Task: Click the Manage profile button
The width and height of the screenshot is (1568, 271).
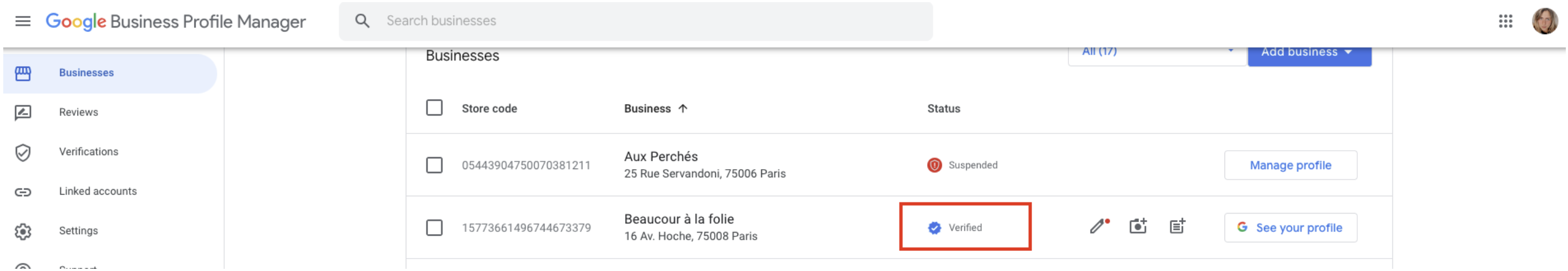Action: [x=1290, y=165]
